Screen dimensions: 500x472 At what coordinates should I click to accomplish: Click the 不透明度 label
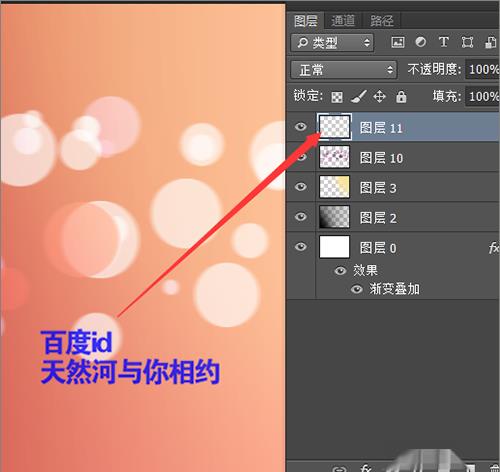[434, 69]
